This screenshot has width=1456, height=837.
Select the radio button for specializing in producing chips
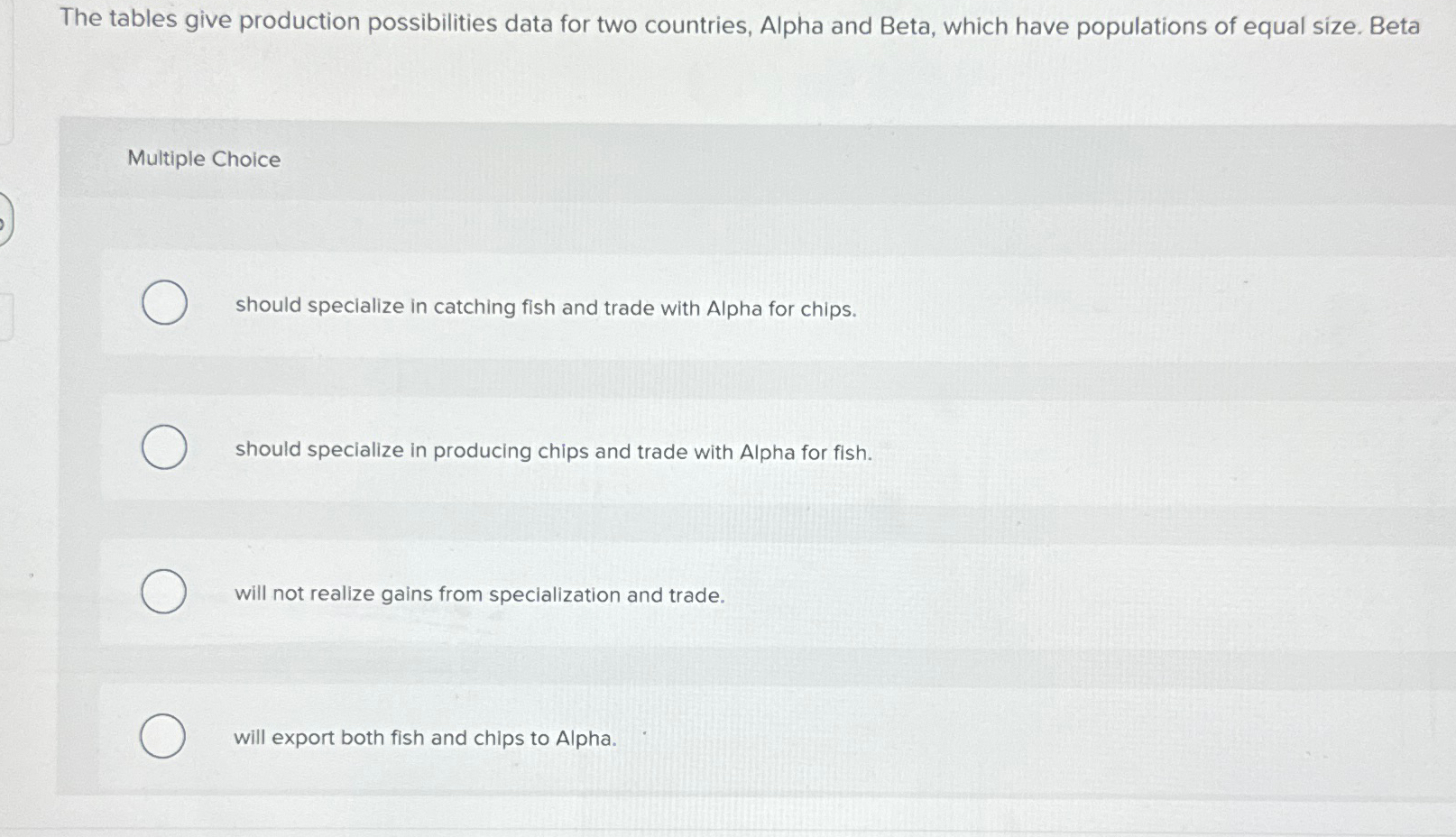(x=164, y=447)
